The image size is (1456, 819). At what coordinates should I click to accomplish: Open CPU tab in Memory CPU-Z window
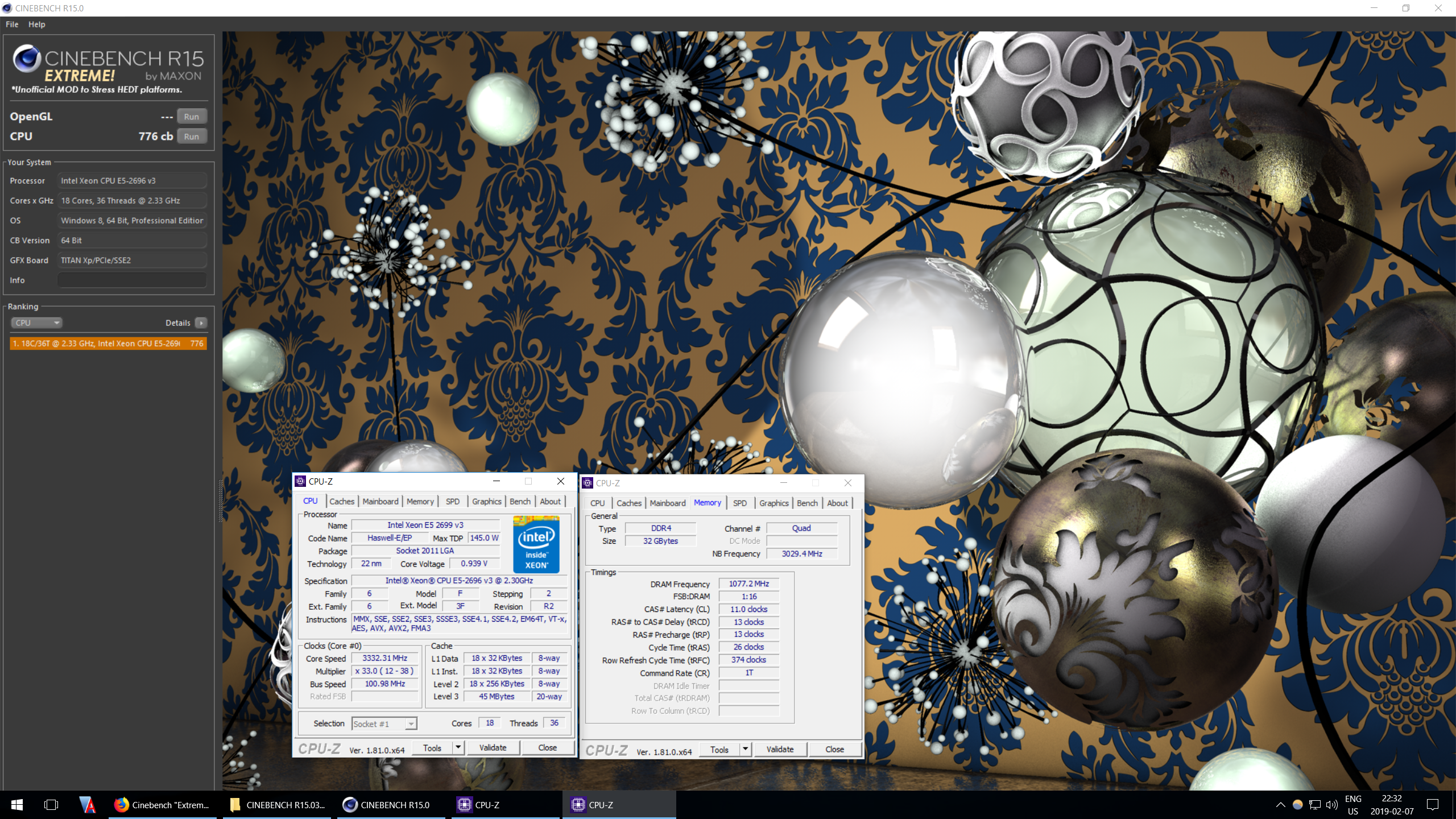(598, 503)
